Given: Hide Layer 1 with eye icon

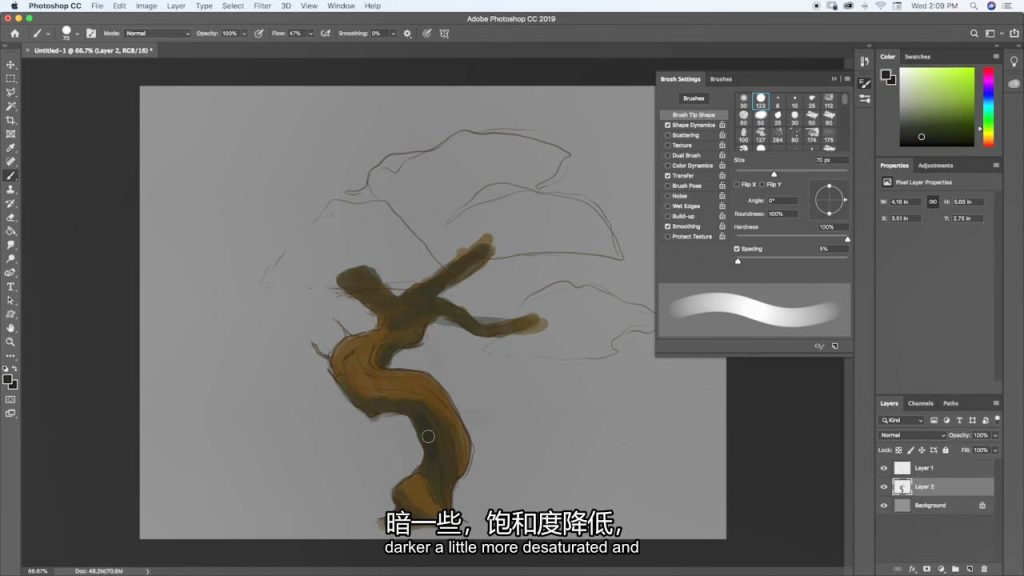Looking at the screenshot, I should 883,468.
